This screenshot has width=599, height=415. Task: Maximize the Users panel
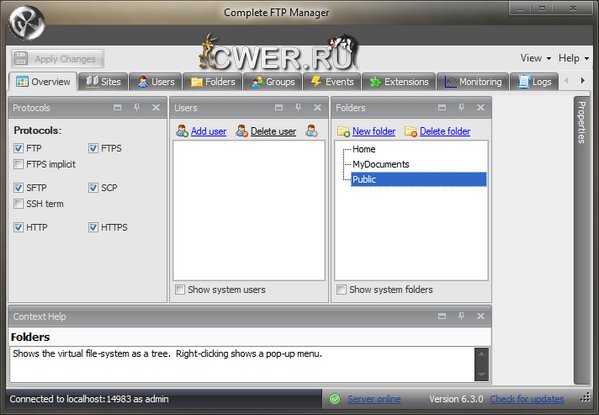pyautogui.click(x=279, y=107)
